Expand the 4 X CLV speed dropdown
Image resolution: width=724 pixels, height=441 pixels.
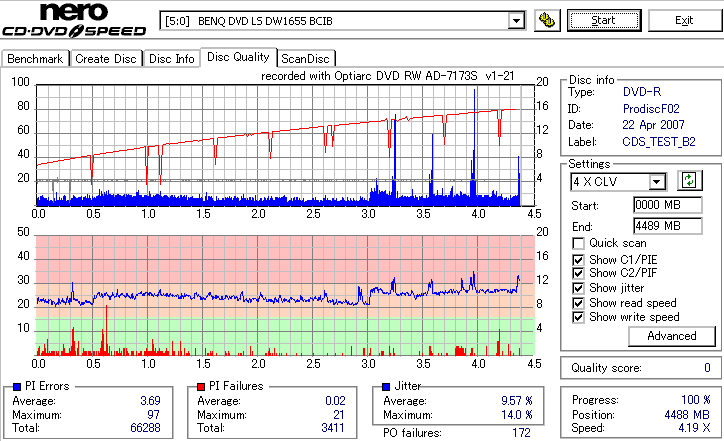pos(656,182)
